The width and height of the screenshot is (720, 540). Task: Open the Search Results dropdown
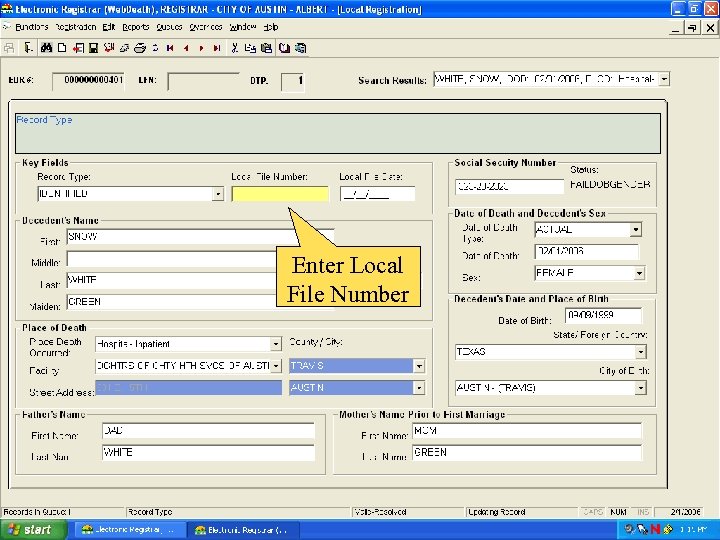tap(664, 79)
